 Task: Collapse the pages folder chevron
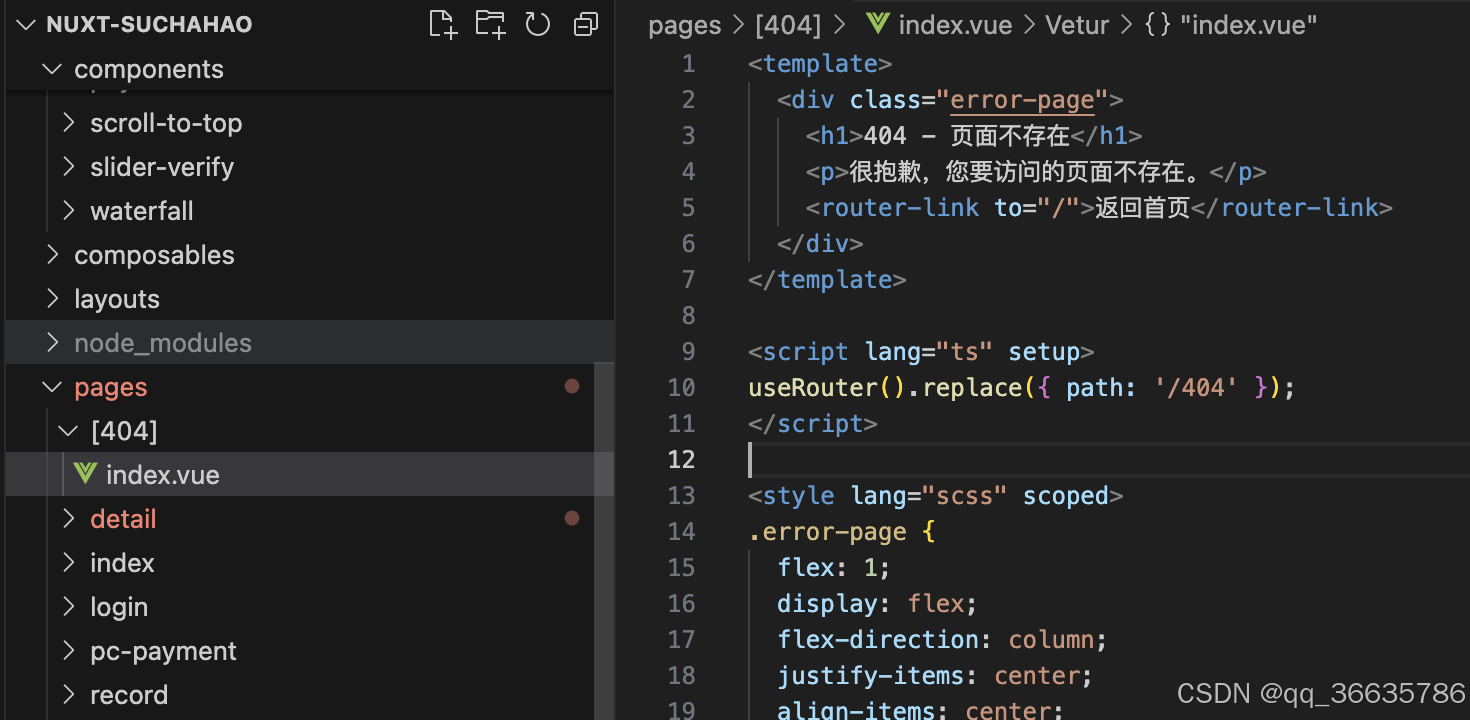[x=52, y=387]
